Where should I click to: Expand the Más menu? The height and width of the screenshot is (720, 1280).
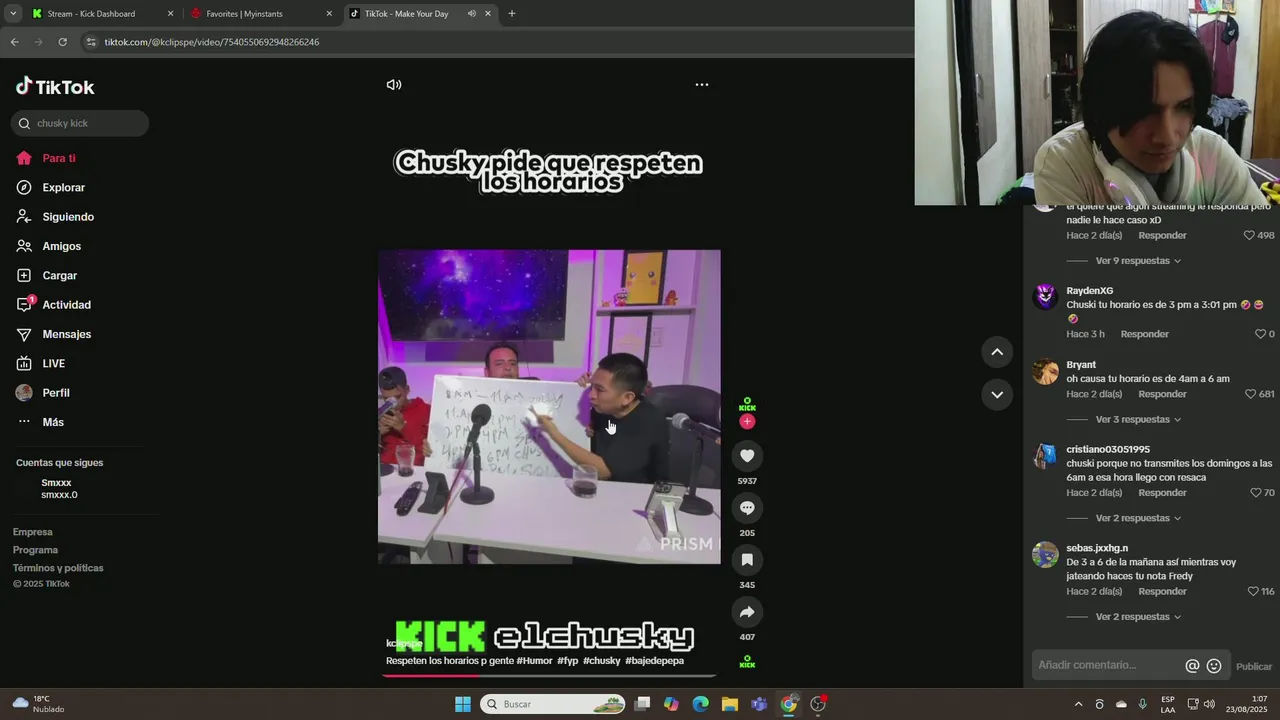click(40, 422)
